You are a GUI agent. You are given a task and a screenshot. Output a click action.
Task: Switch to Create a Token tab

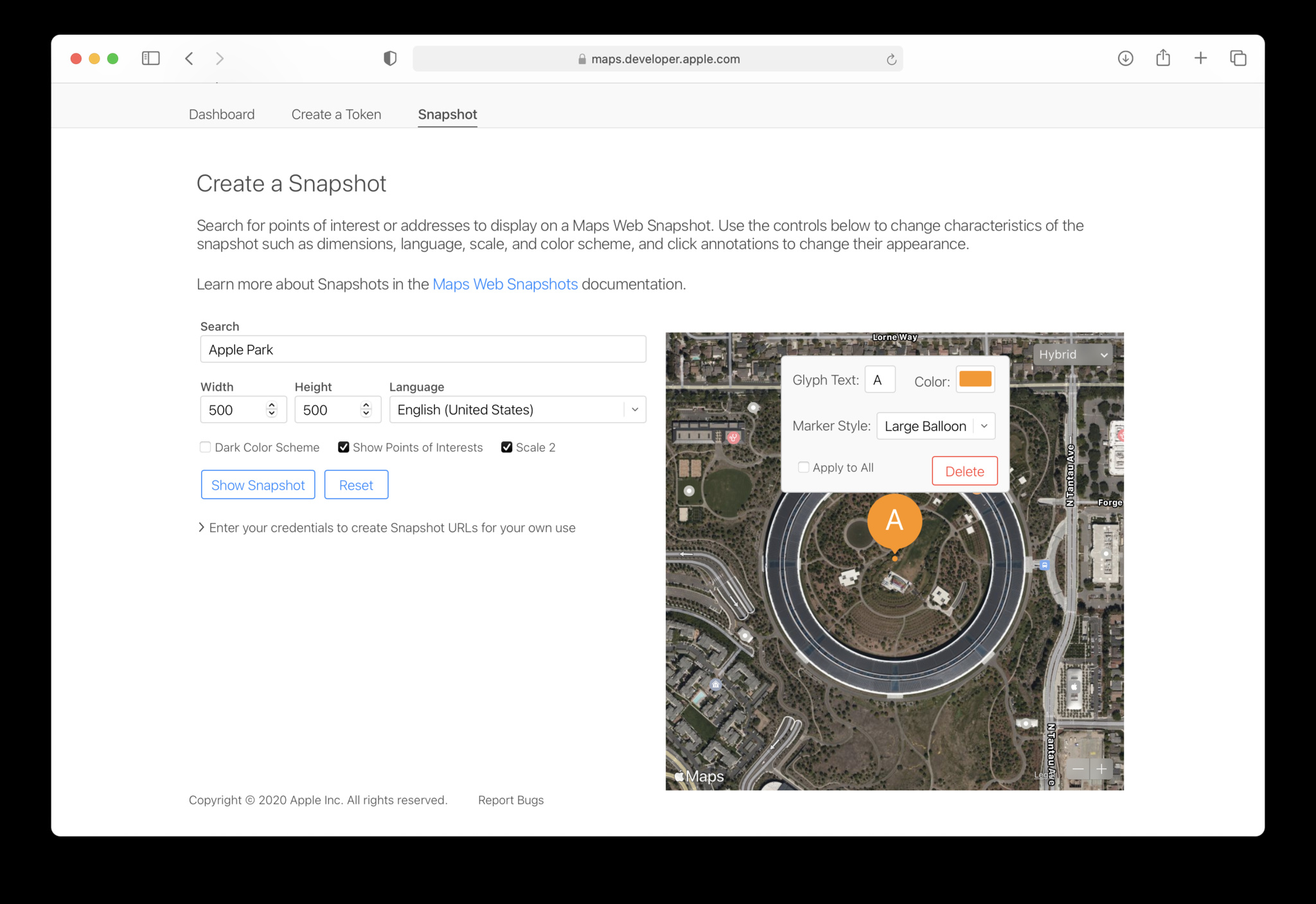pos(336,114)
